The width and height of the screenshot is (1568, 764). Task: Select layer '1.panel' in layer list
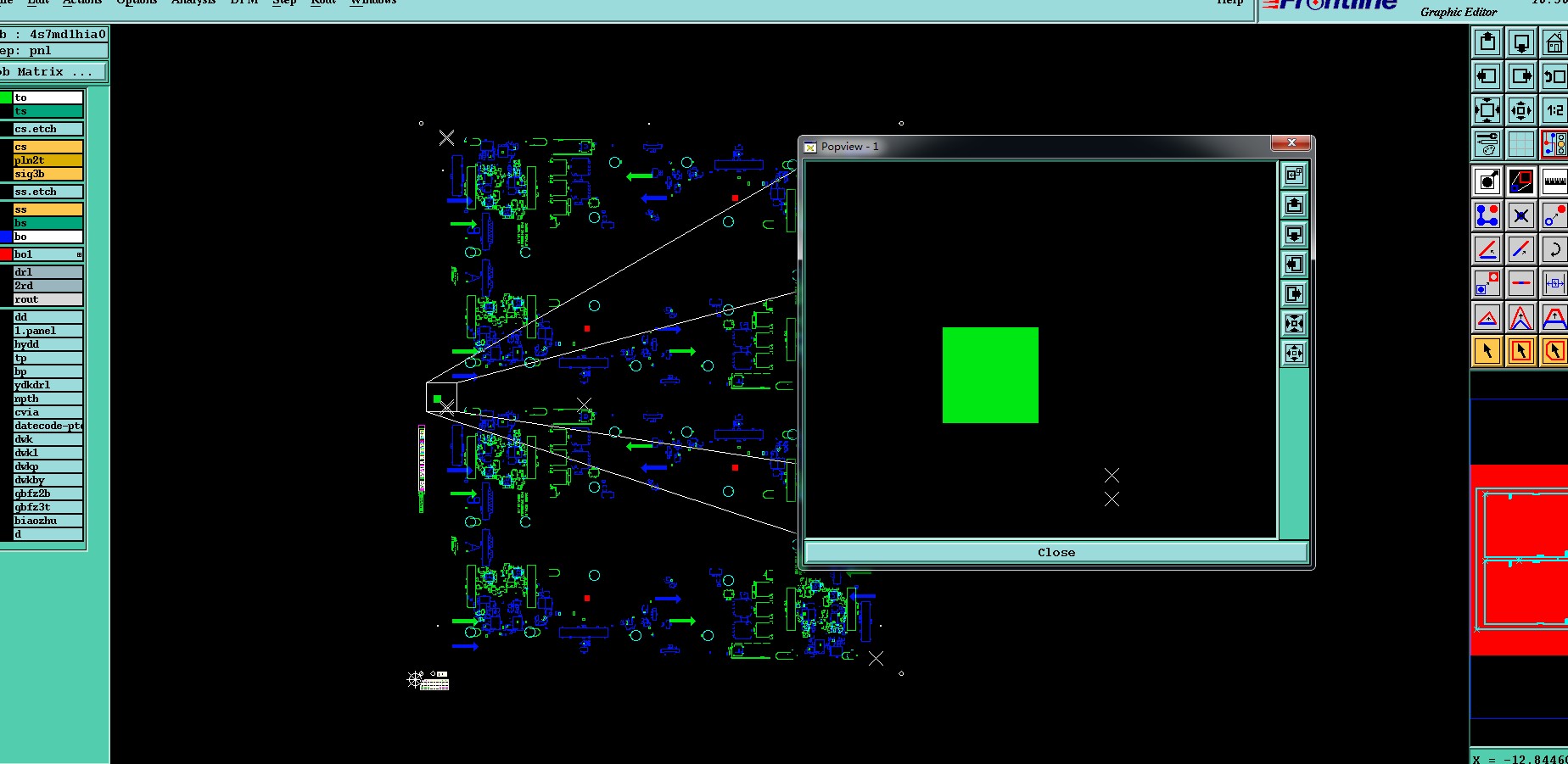point(48,331)
